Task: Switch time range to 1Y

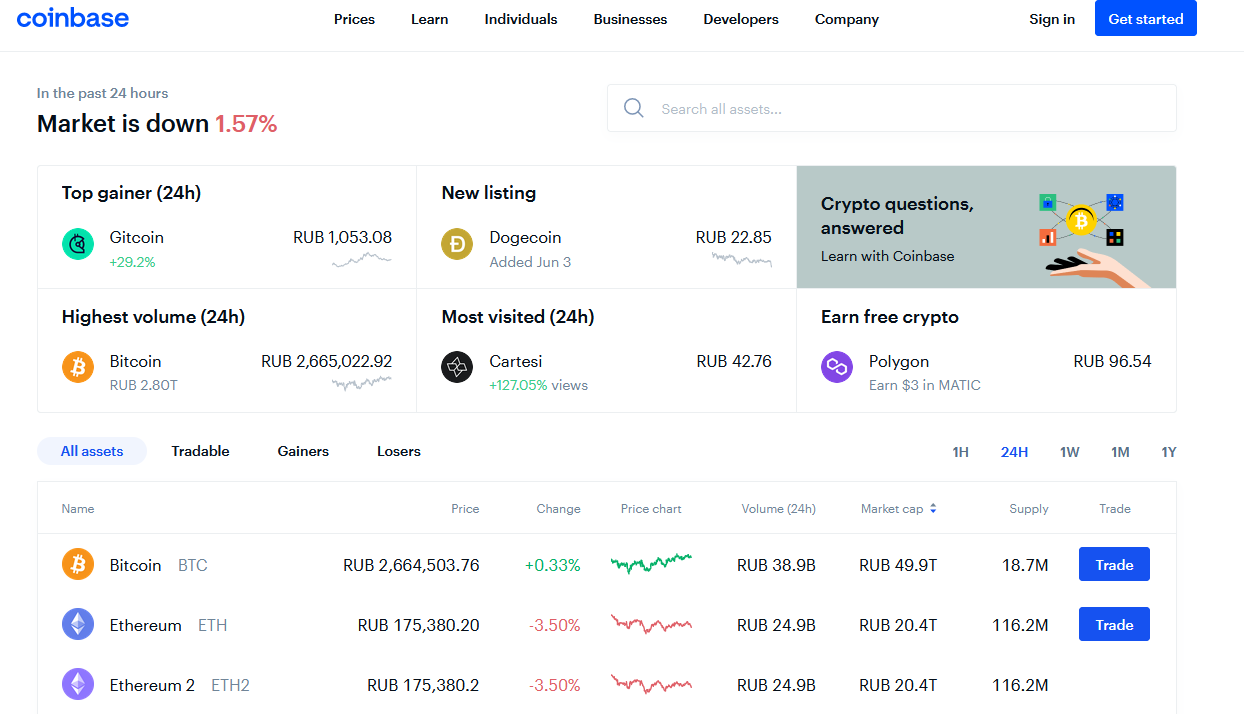Action: click(x=1169, y=452)
